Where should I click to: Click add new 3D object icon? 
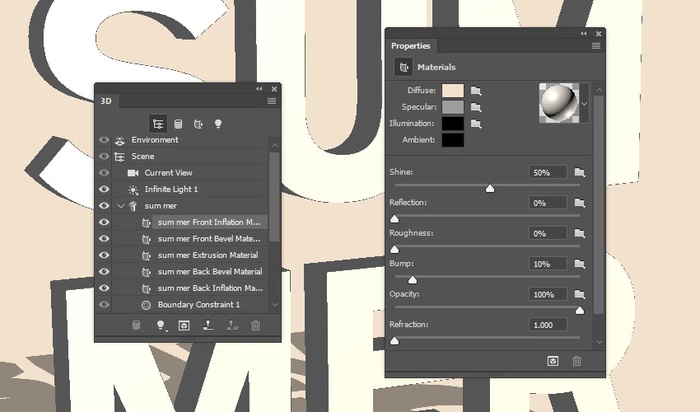click(x=136, y=325)
